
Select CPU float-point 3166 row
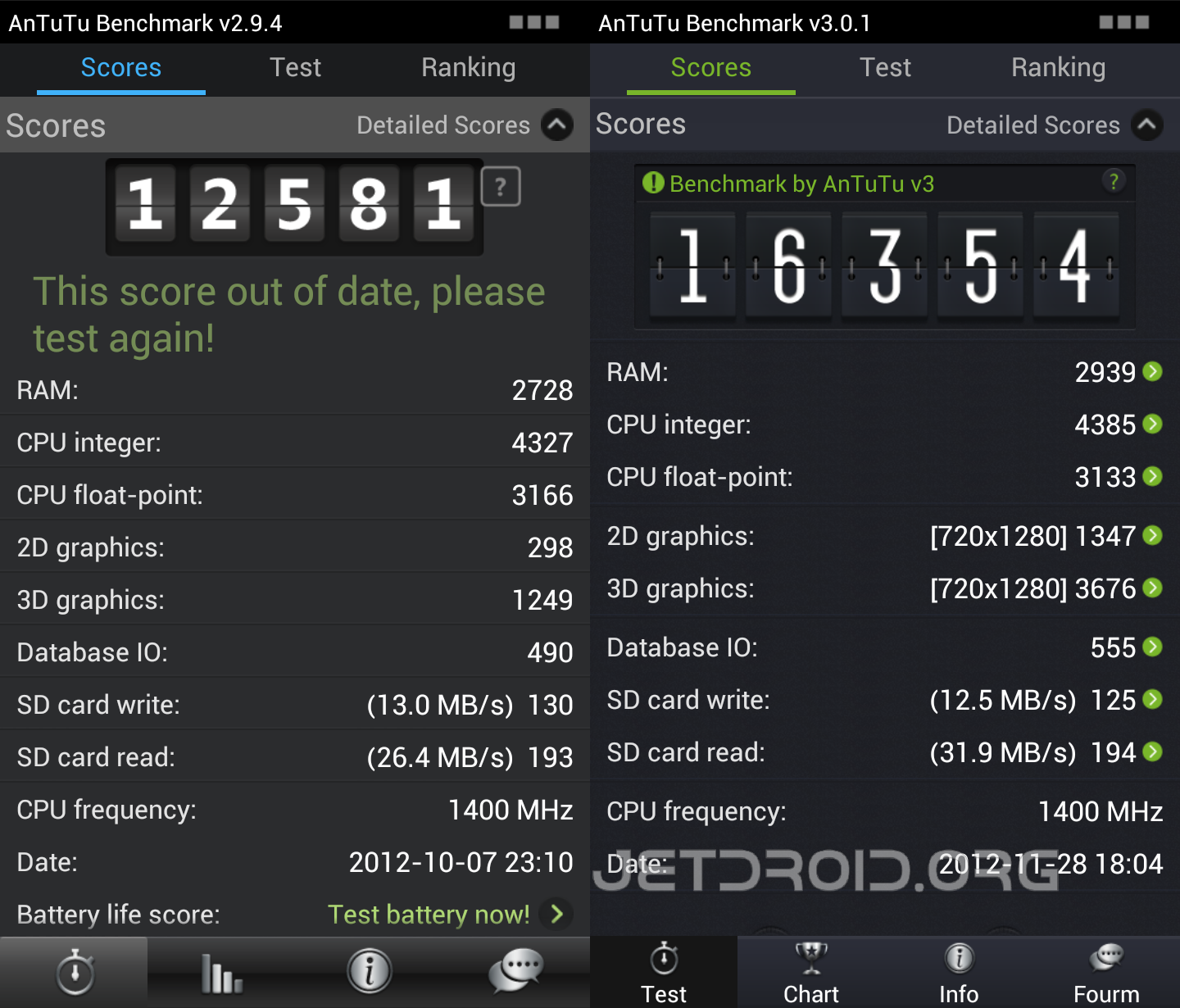(295, 495)
